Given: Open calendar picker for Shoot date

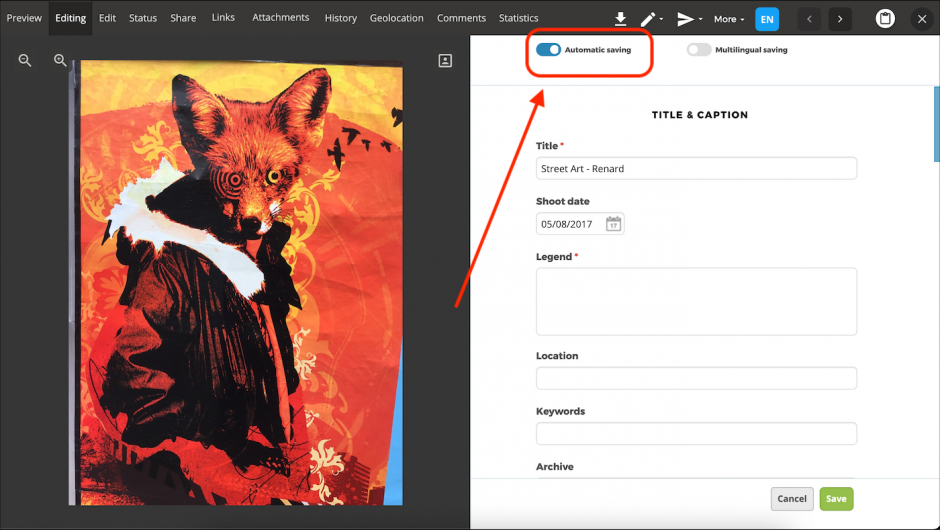Looking at the screenshot, I should tap(613, 224).
